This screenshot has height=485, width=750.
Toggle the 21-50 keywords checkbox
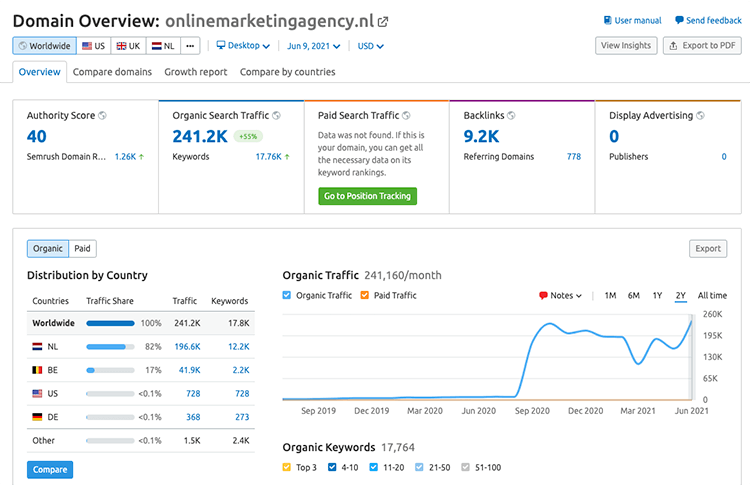click(419, 467)
